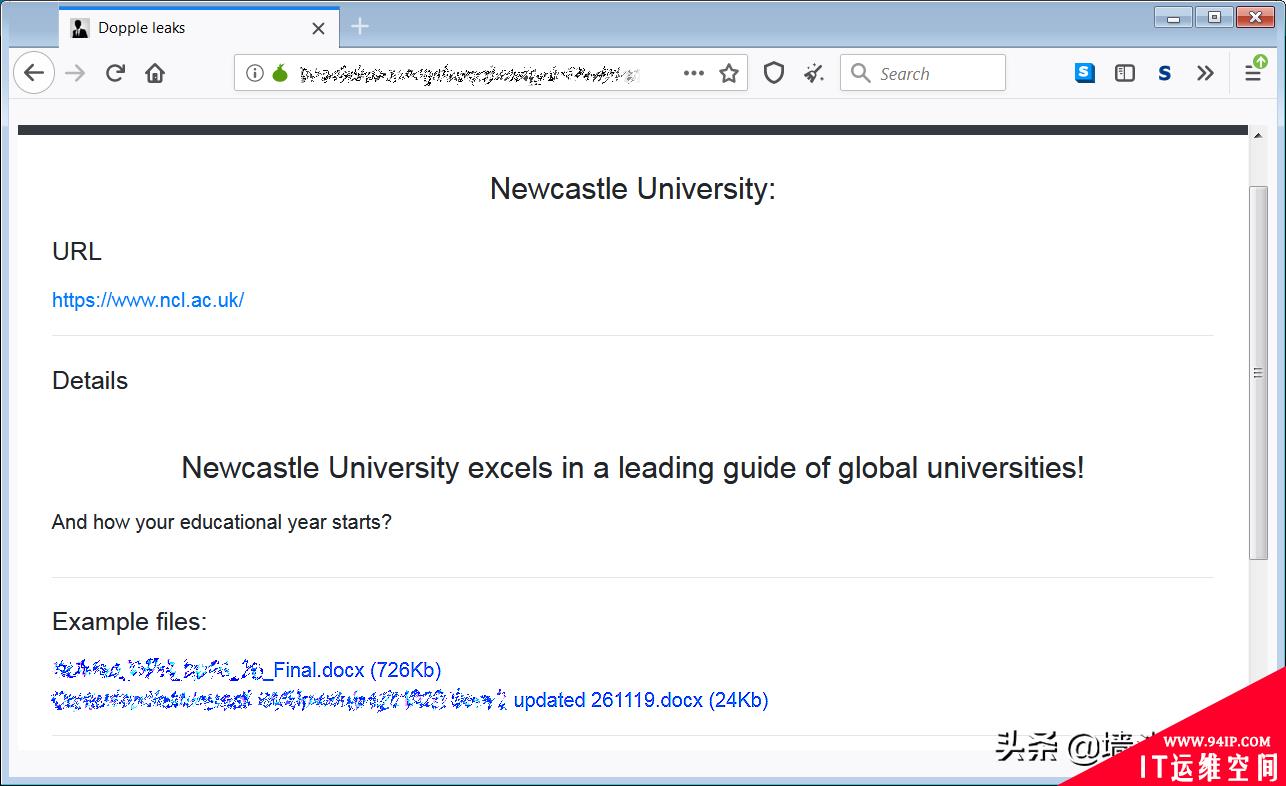Screen dimensions: 1286x786
Task: Expand the toolbar overflow chevrons
Action: click(x=1205, y=73)
